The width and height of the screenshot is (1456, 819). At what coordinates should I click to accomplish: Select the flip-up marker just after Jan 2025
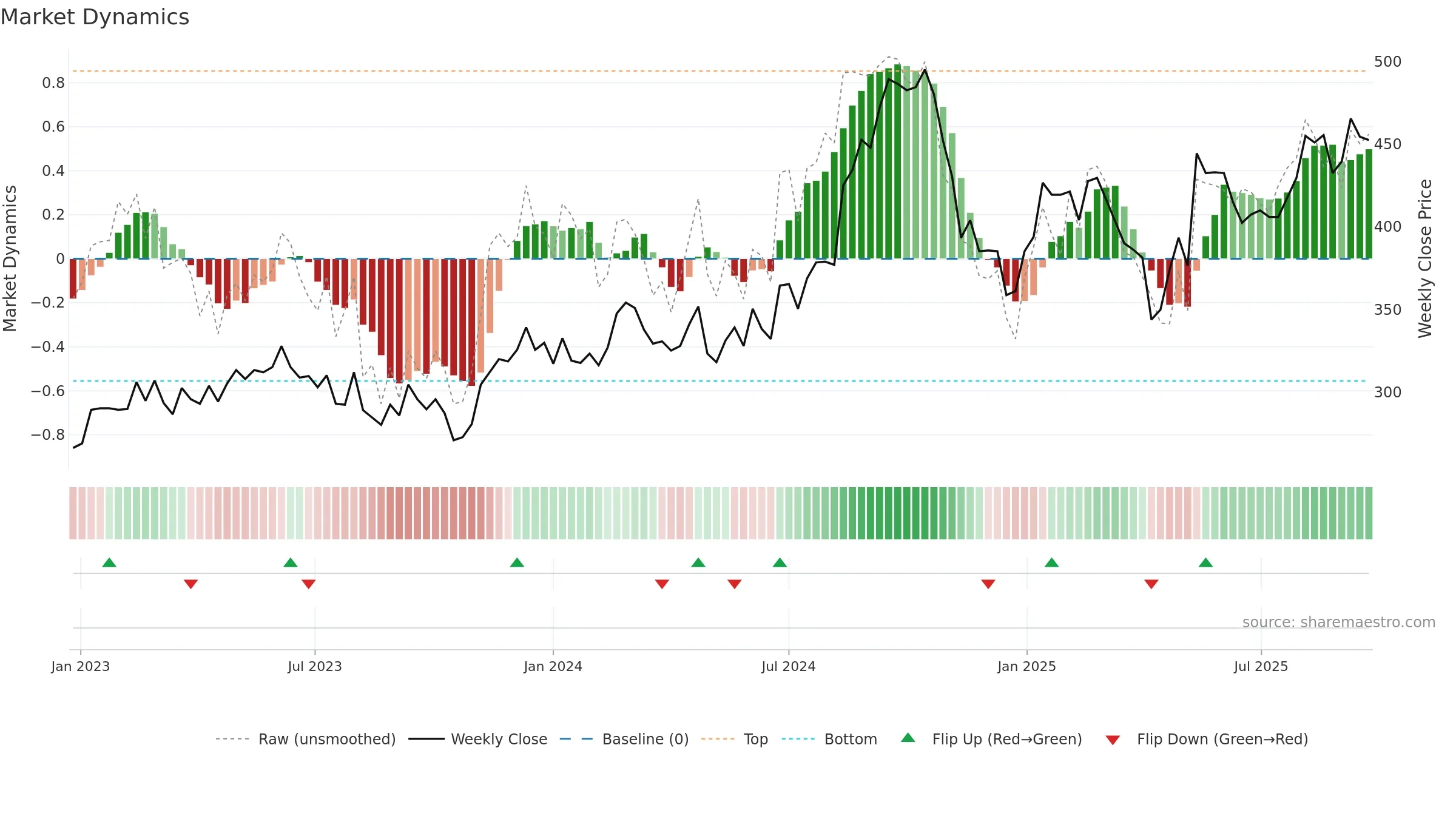(x=1051, y=562)
